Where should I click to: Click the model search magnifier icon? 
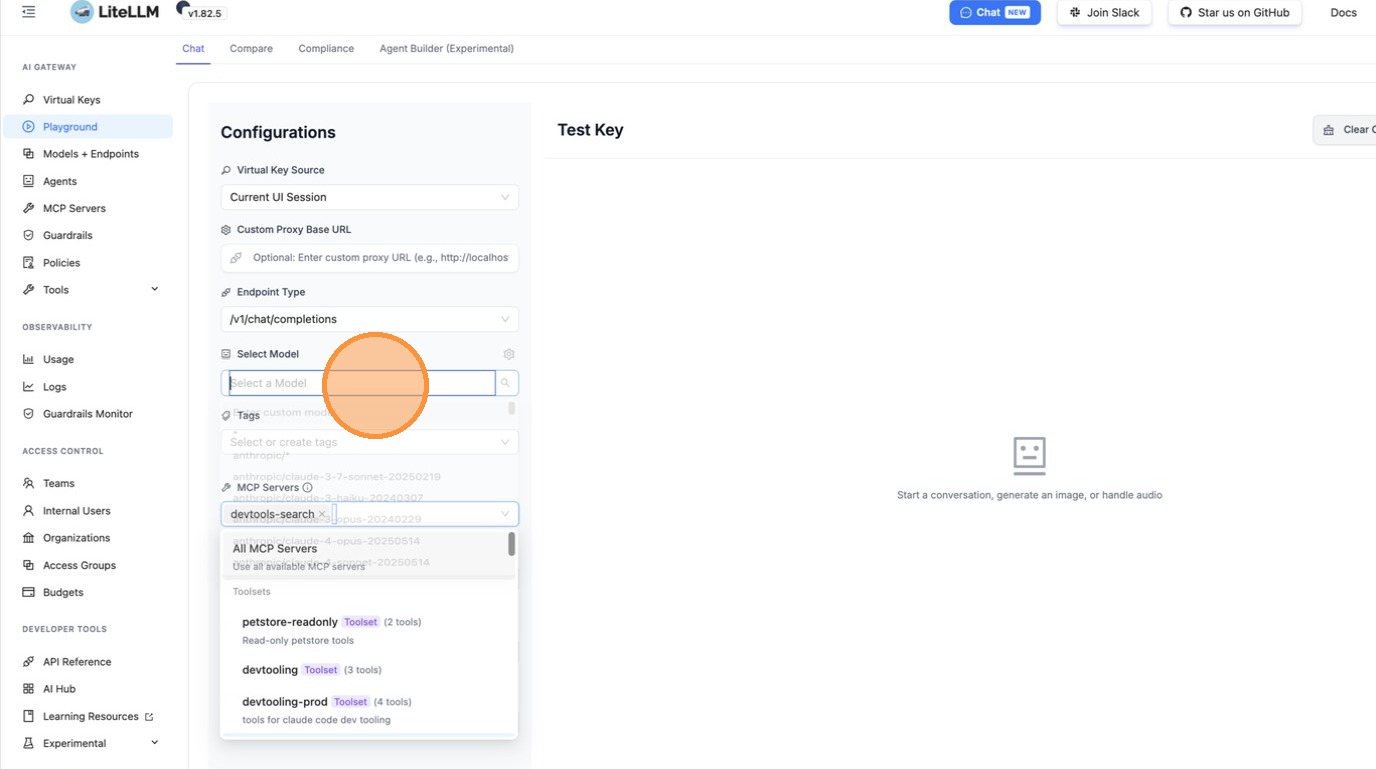[506, 383]
